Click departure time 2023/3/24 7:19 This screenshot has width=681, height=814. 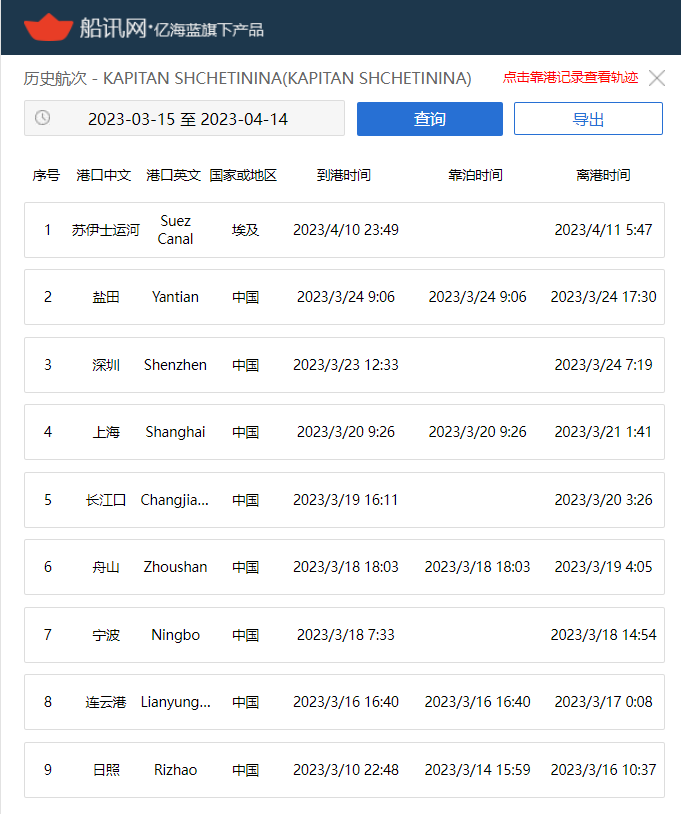603,365
